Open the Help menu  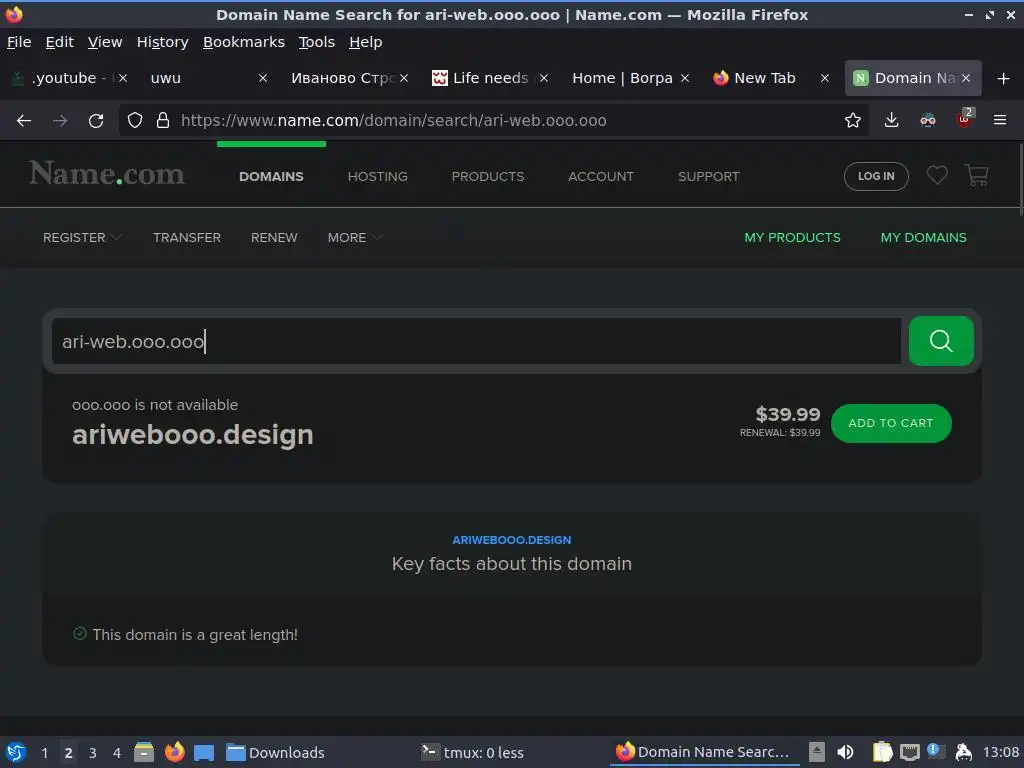[366, 42]
